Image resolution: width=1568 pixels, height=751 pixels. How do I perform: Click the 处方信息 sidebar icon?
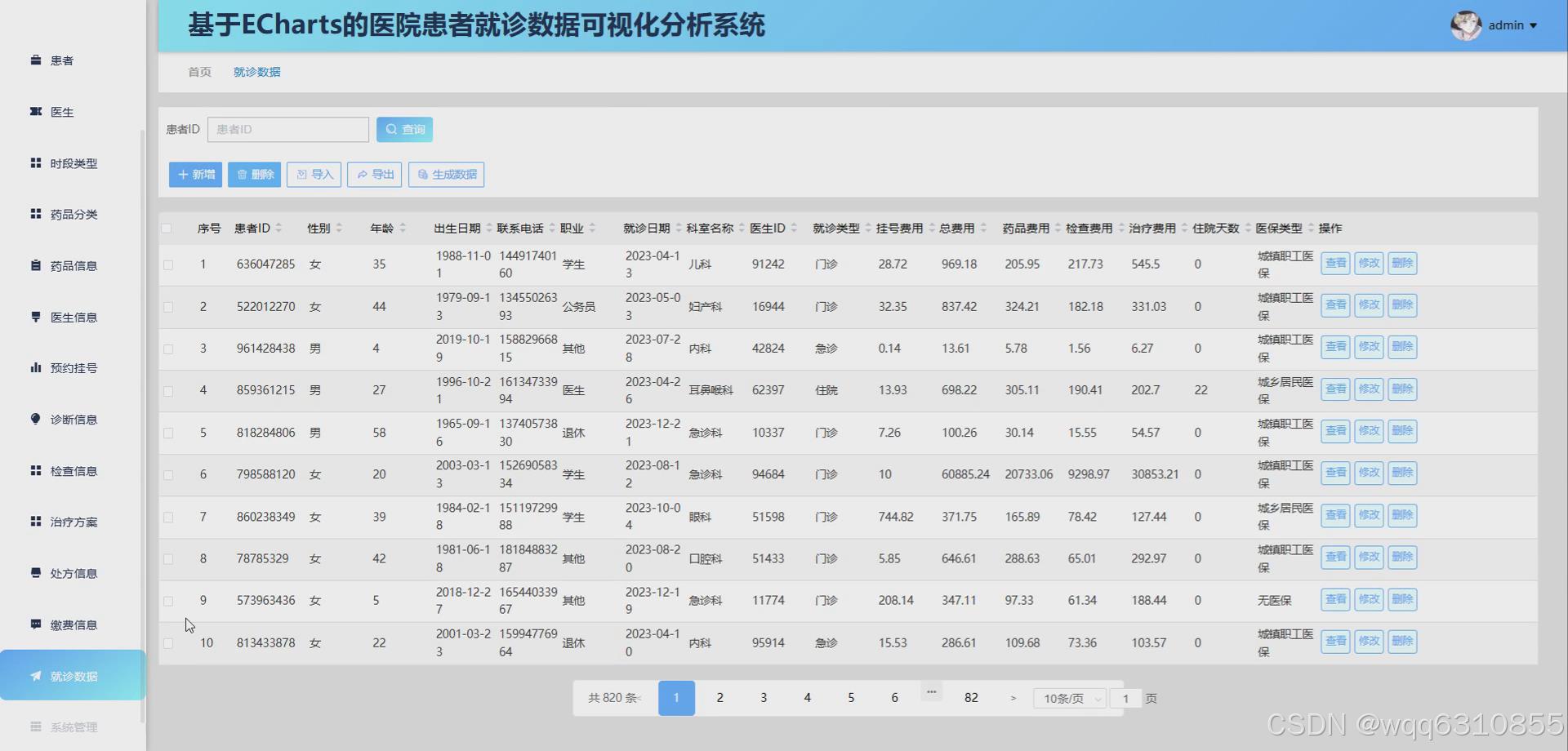click(x=36, y=572)
